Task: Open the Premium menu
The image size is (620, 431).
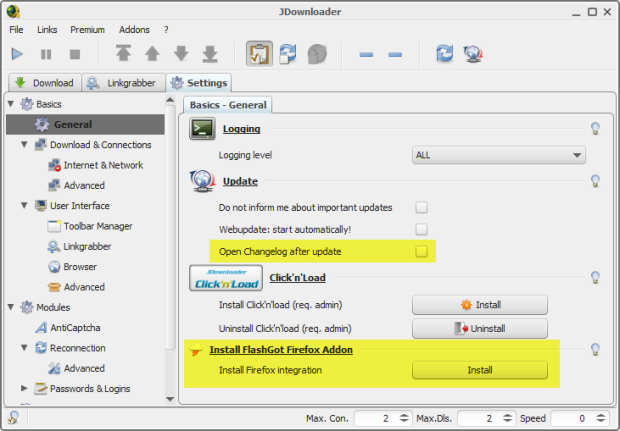Action: click(x=87, y=30)
